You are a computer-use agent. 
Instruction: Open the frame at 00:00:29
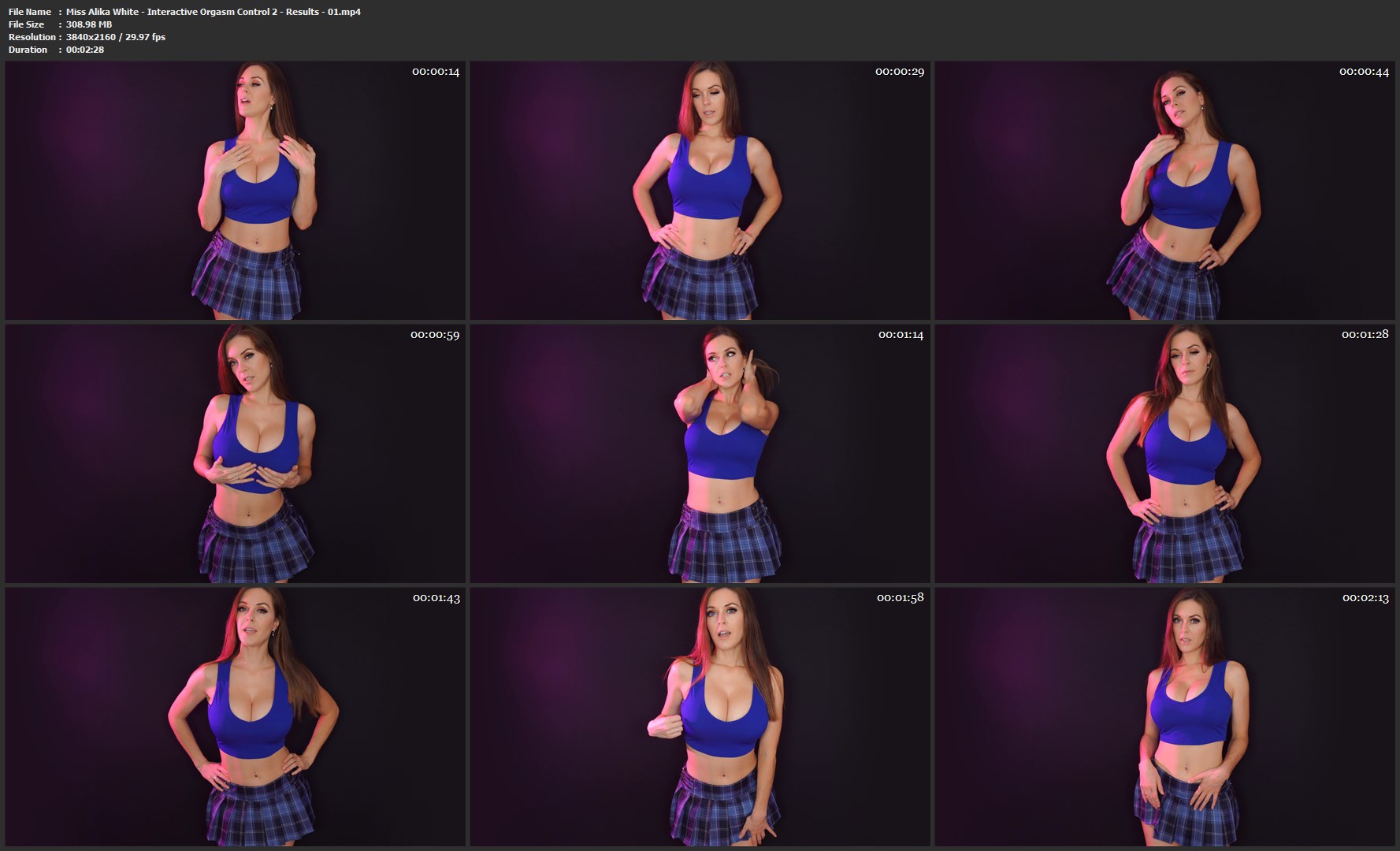pos(700,191)
